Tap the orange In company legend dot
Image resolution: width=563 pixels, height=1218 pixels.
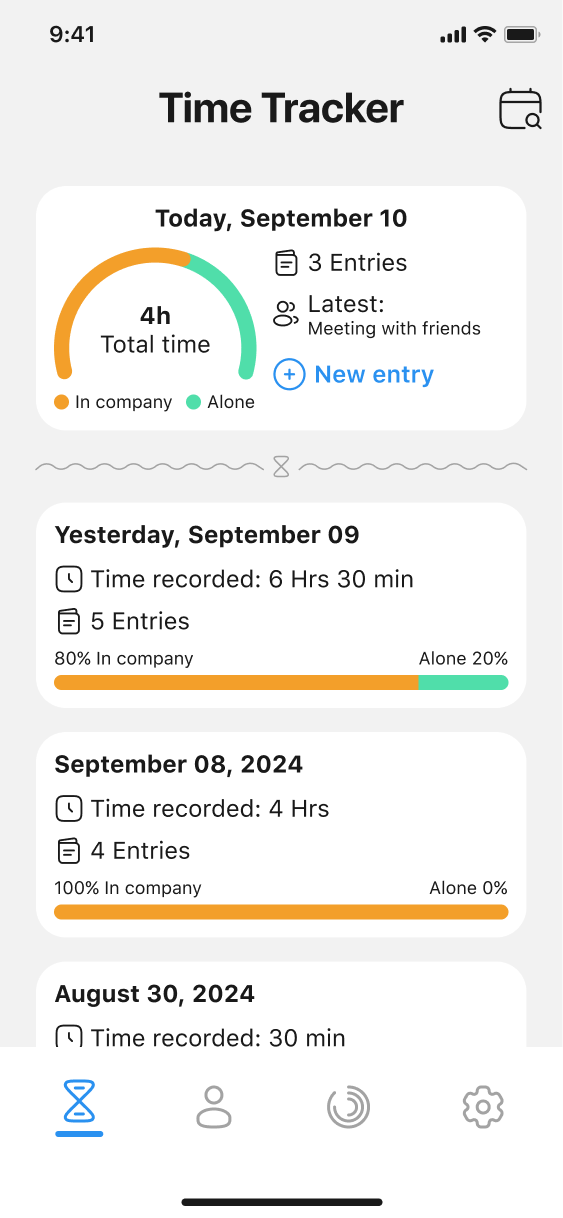click(x=61, y=402)
